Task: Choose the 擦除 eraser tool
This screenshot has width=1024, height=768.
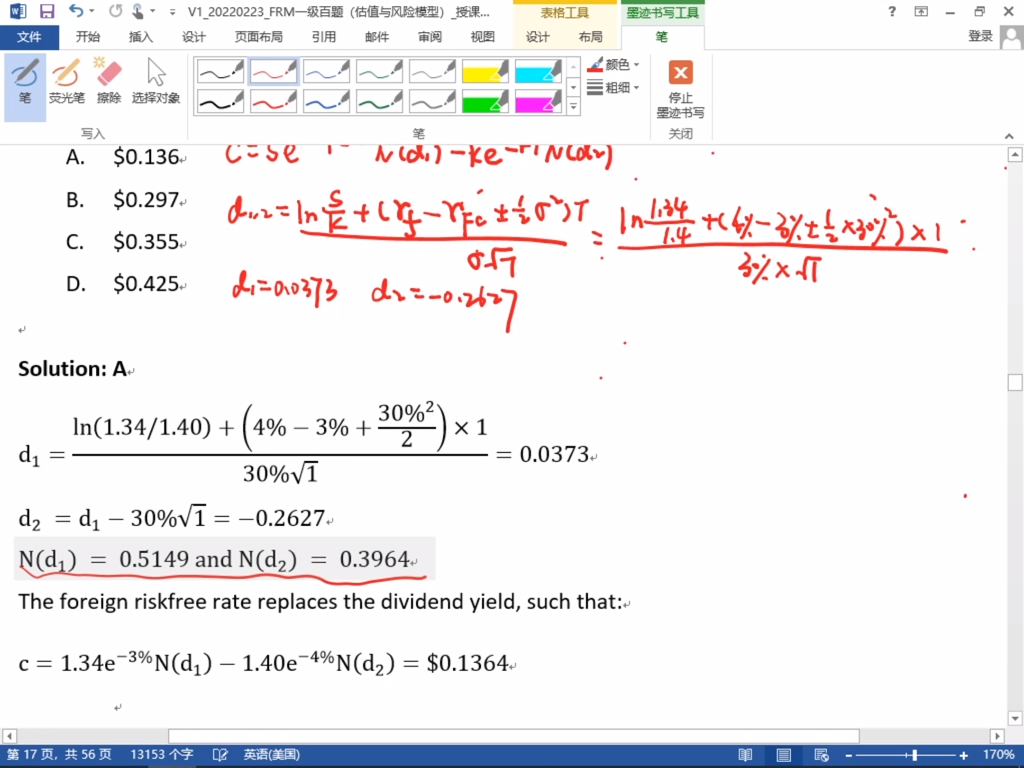Action: [x=108, y=81]
